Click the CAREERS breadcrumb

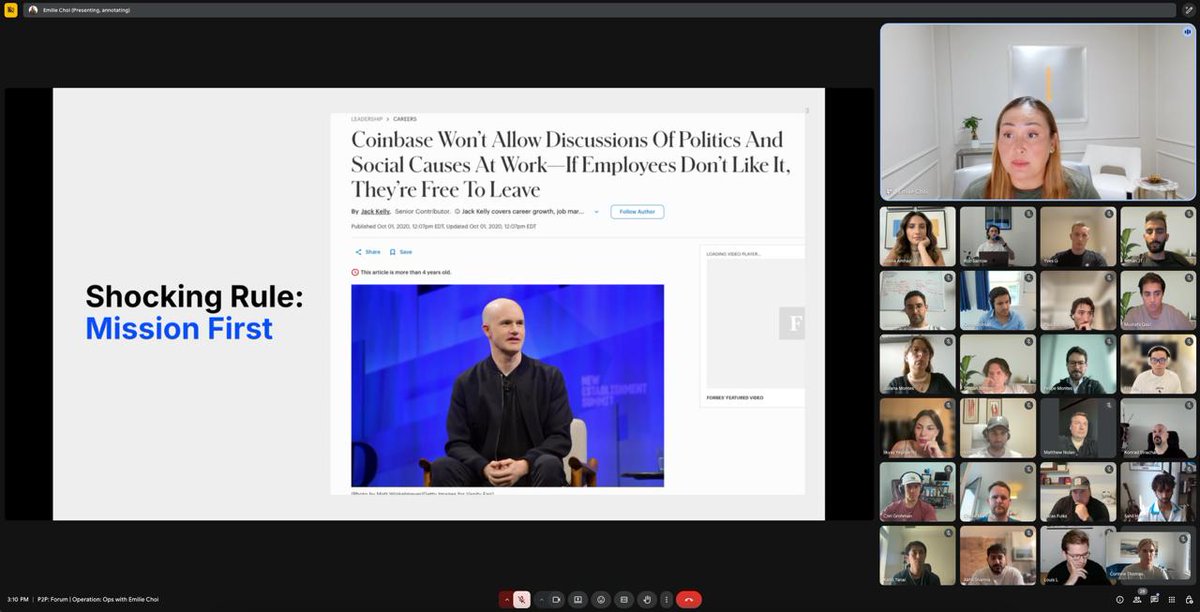pos(406,119)
